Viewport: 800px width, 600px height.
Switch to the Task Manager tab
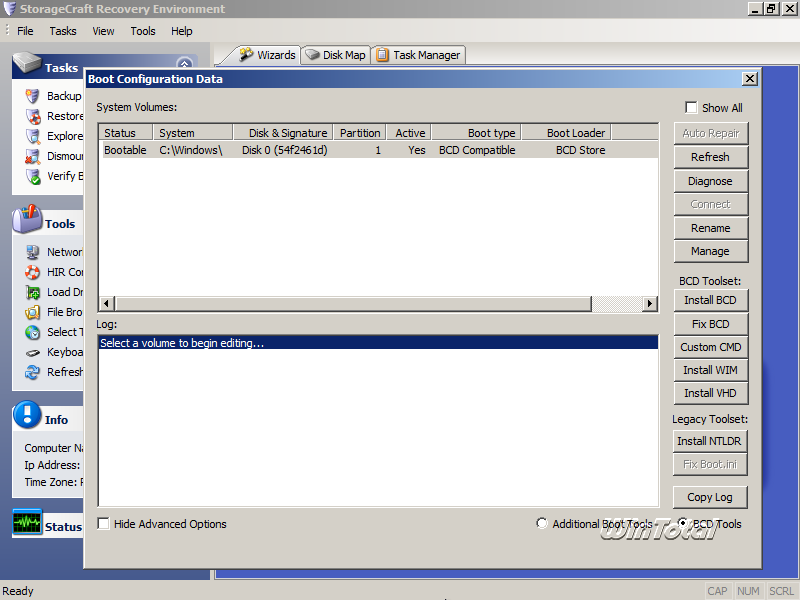coord(418,55)
